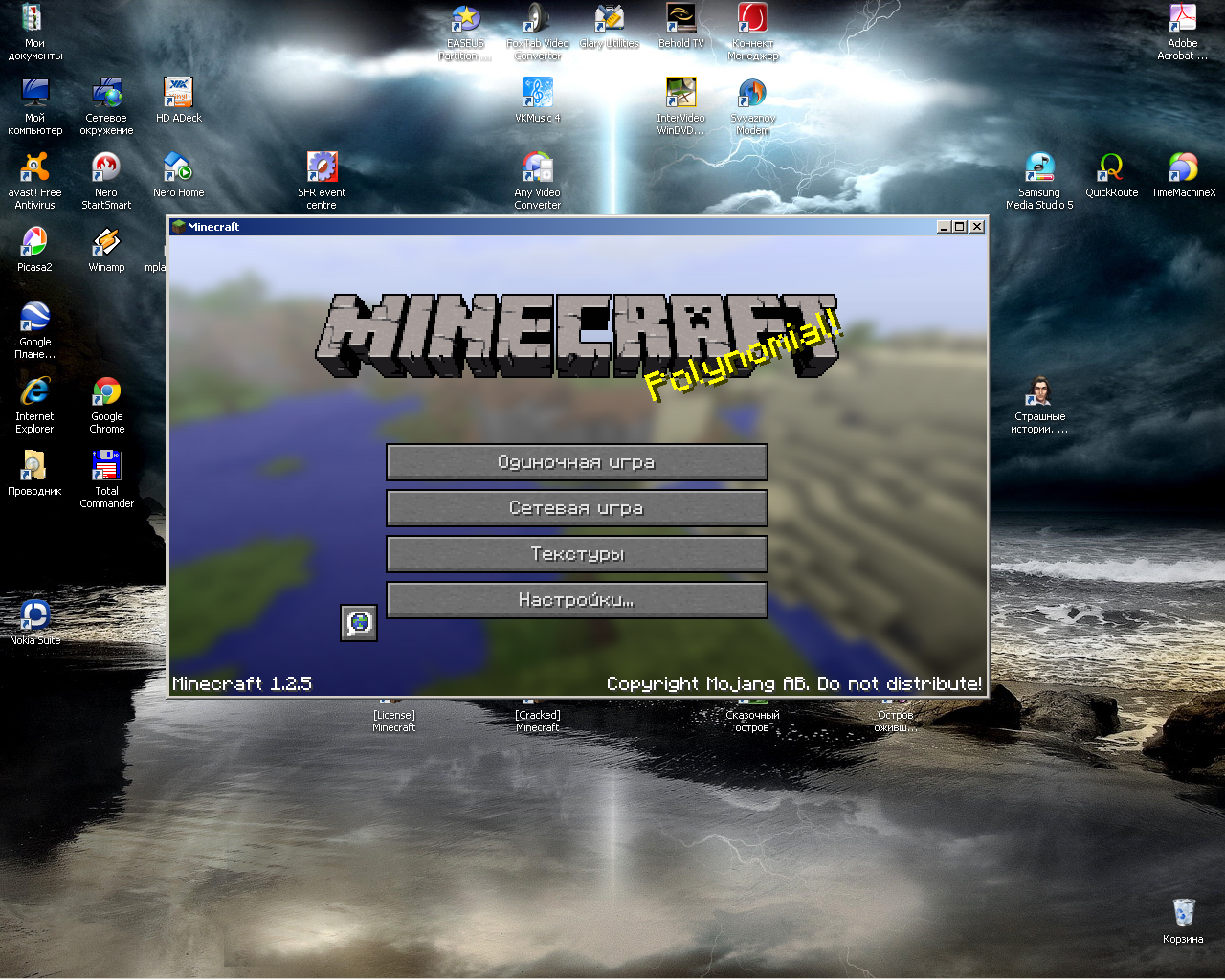1225x980 pixels.
Task: Select Behold TV desktop icon
Action: coord(680,26)
